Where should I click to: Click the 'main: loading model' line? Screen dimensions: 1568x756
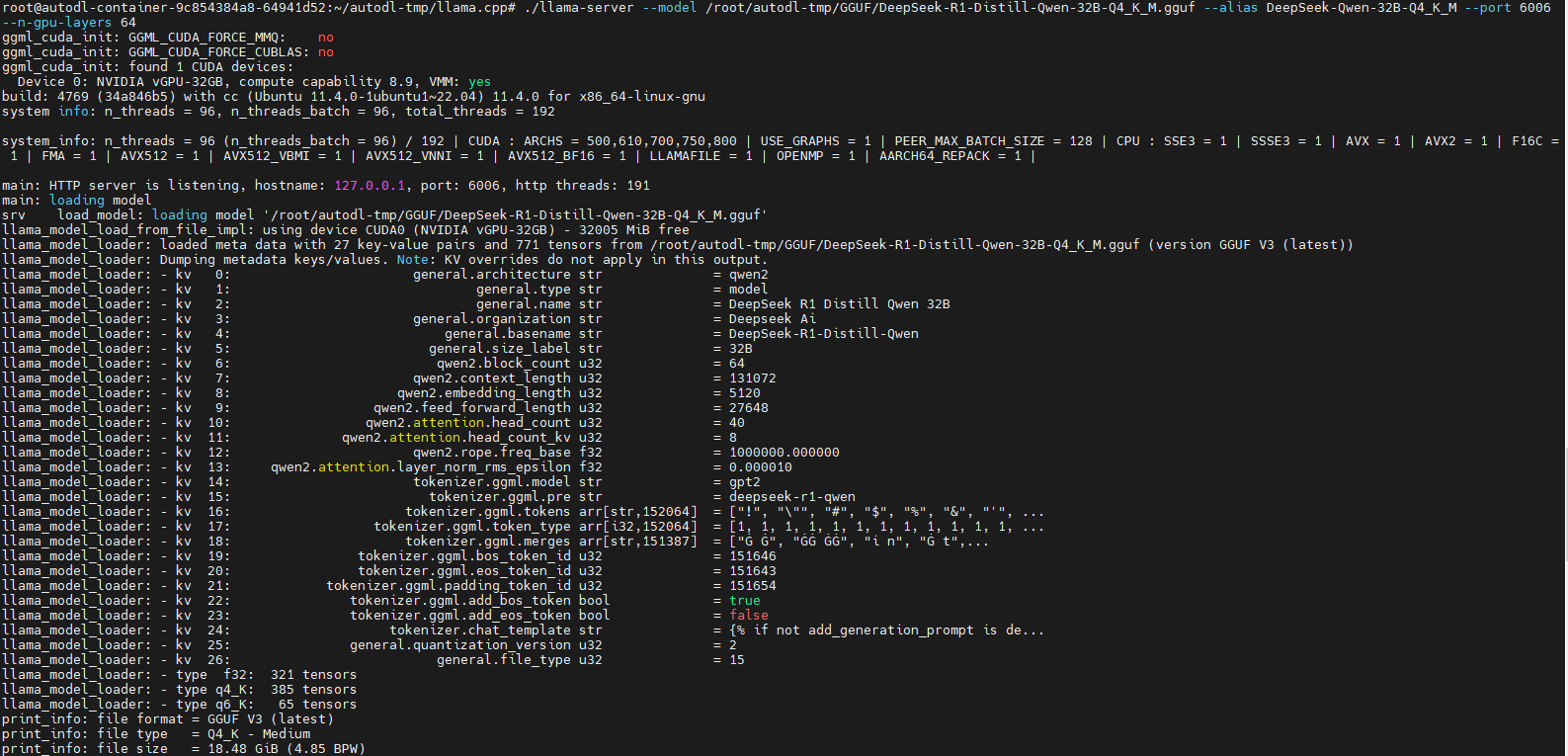point(77,201)
